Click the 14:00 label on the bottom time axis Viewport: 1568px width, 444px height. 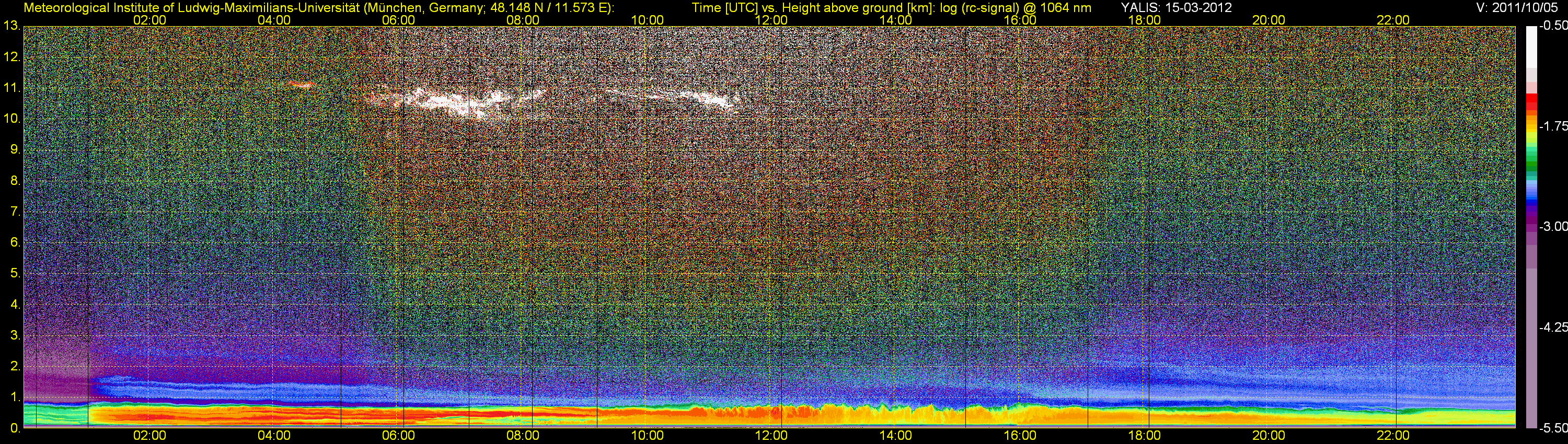(x=896, y=436)
